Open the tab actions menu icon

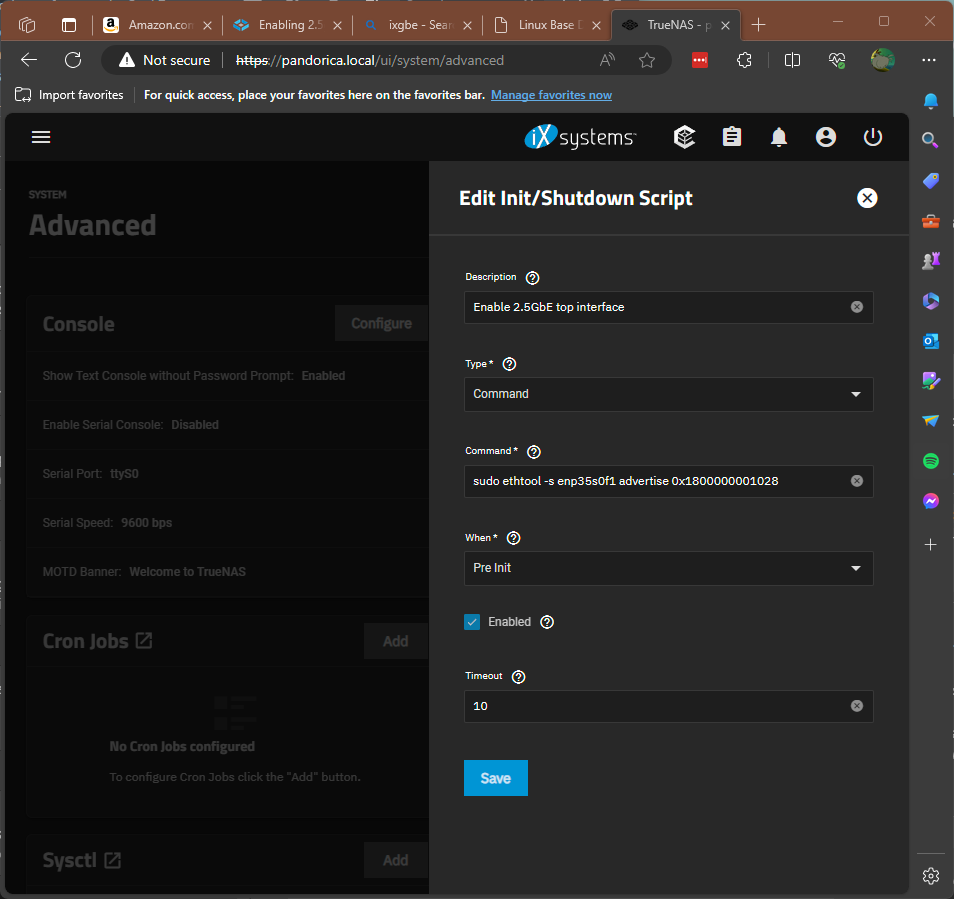[69, 25]
